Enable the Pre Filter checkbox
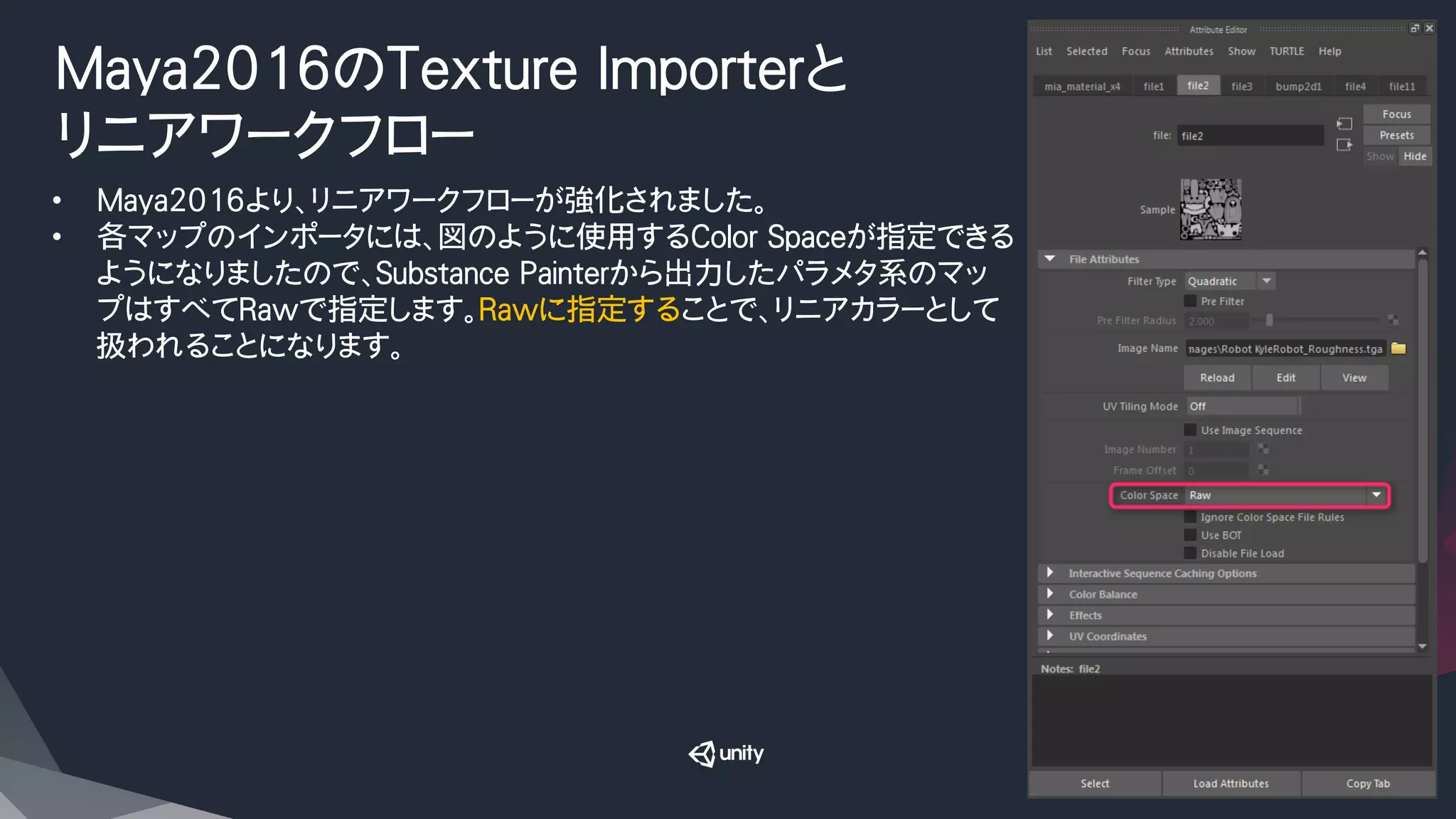 (x=1190, y=301)
